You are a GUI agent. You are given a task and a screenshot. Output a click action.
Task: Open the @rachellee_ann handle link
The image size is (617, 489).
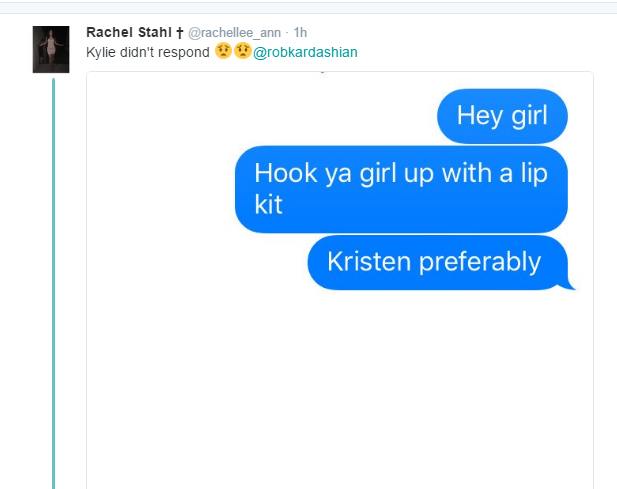pos(235,33)
